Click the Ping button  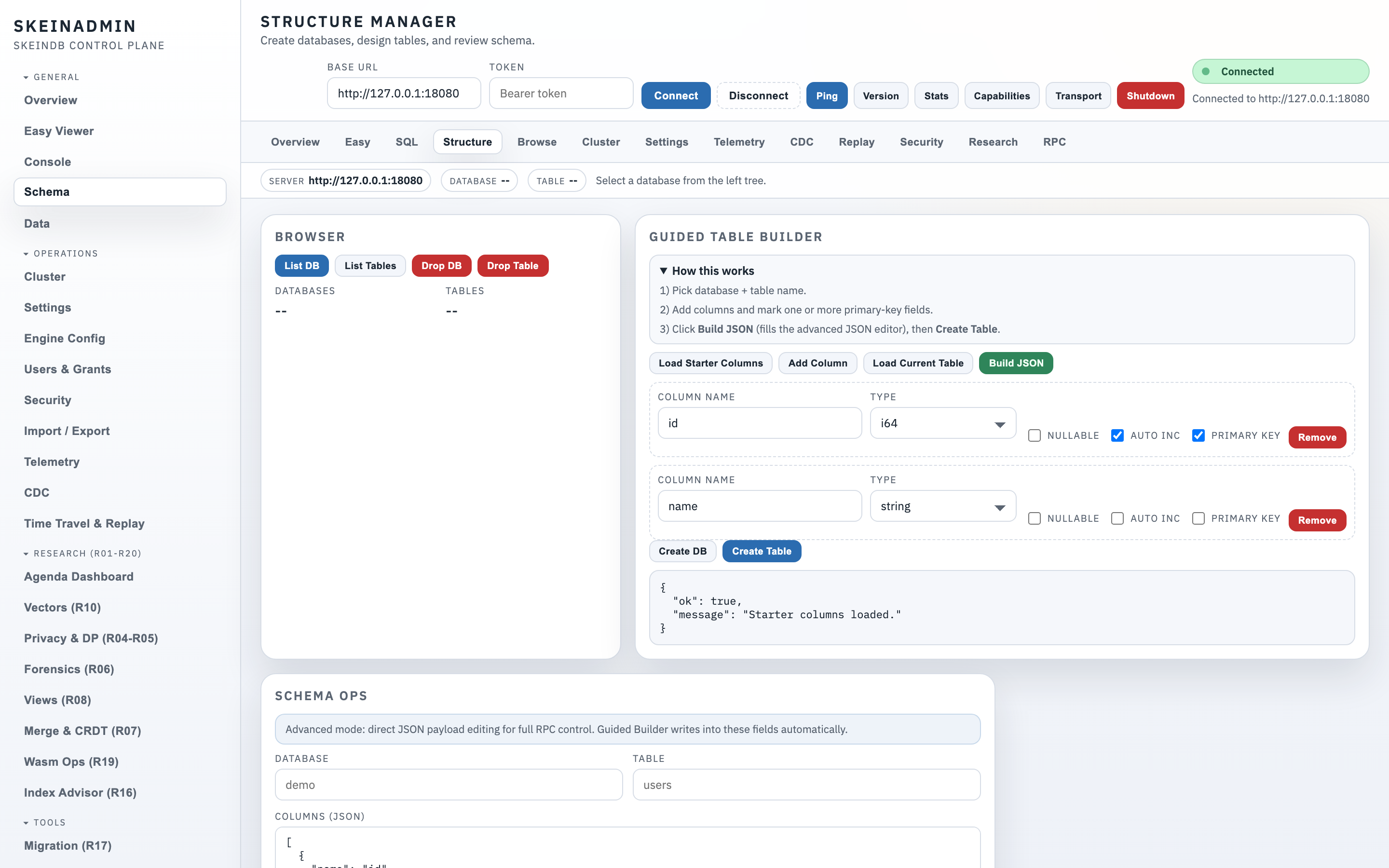pyautogui.click(x=827, y=96)
